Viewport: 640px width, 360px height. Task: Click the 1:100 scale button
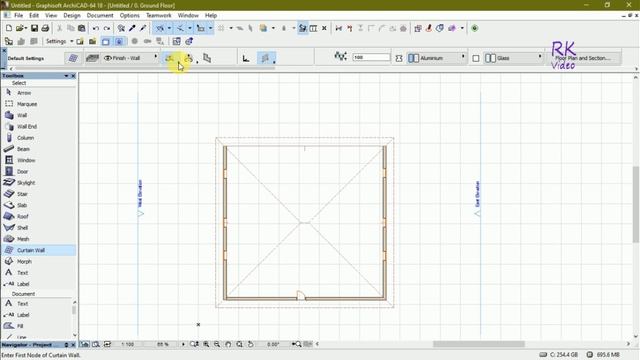click(128, 344)
